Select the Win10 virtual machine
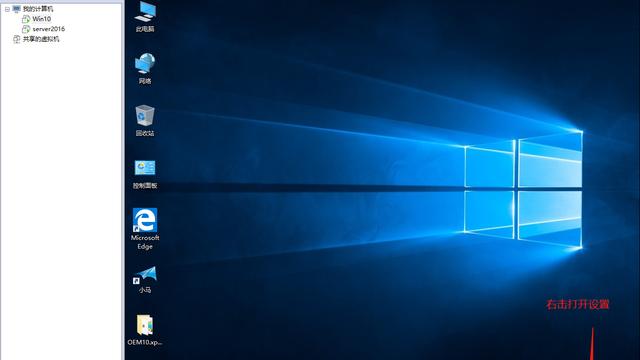 [42, 19]
